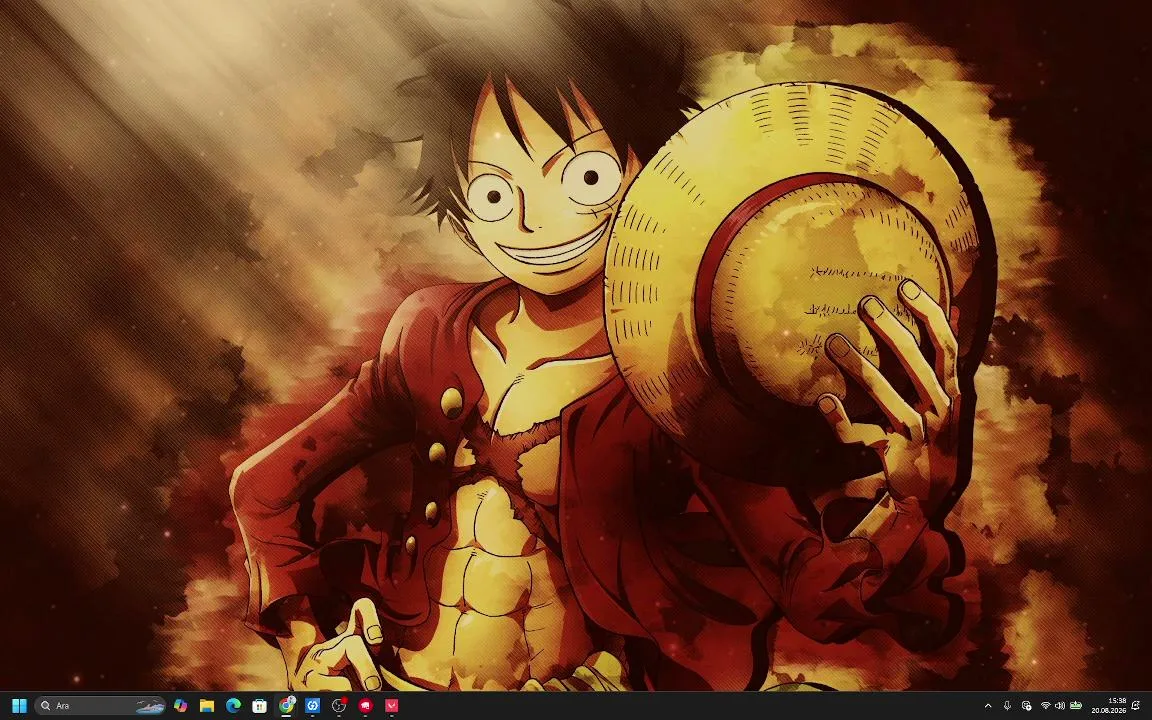Open Wi-Fi network settings in tray
This screenshot has height=720, width=1152.
pos(1045,706)
